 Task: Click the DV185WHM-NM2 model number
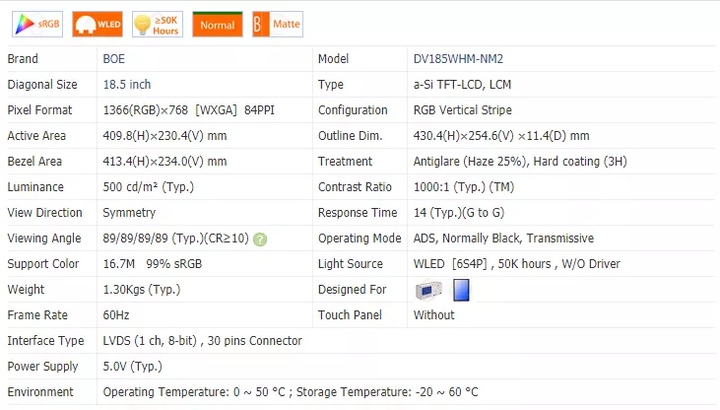(x=457, y=59)
